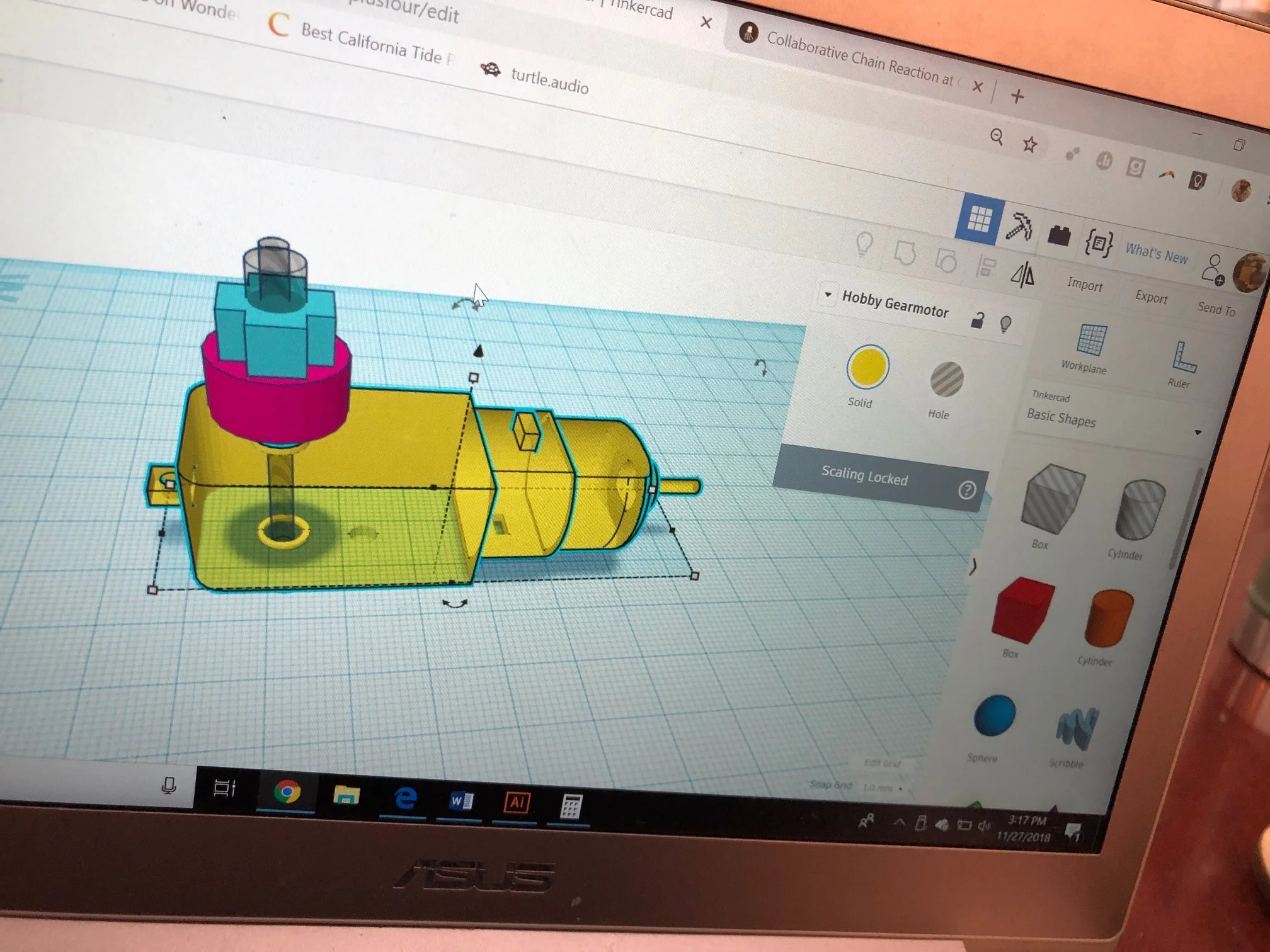Set the shape to Hole

point(946,379)
